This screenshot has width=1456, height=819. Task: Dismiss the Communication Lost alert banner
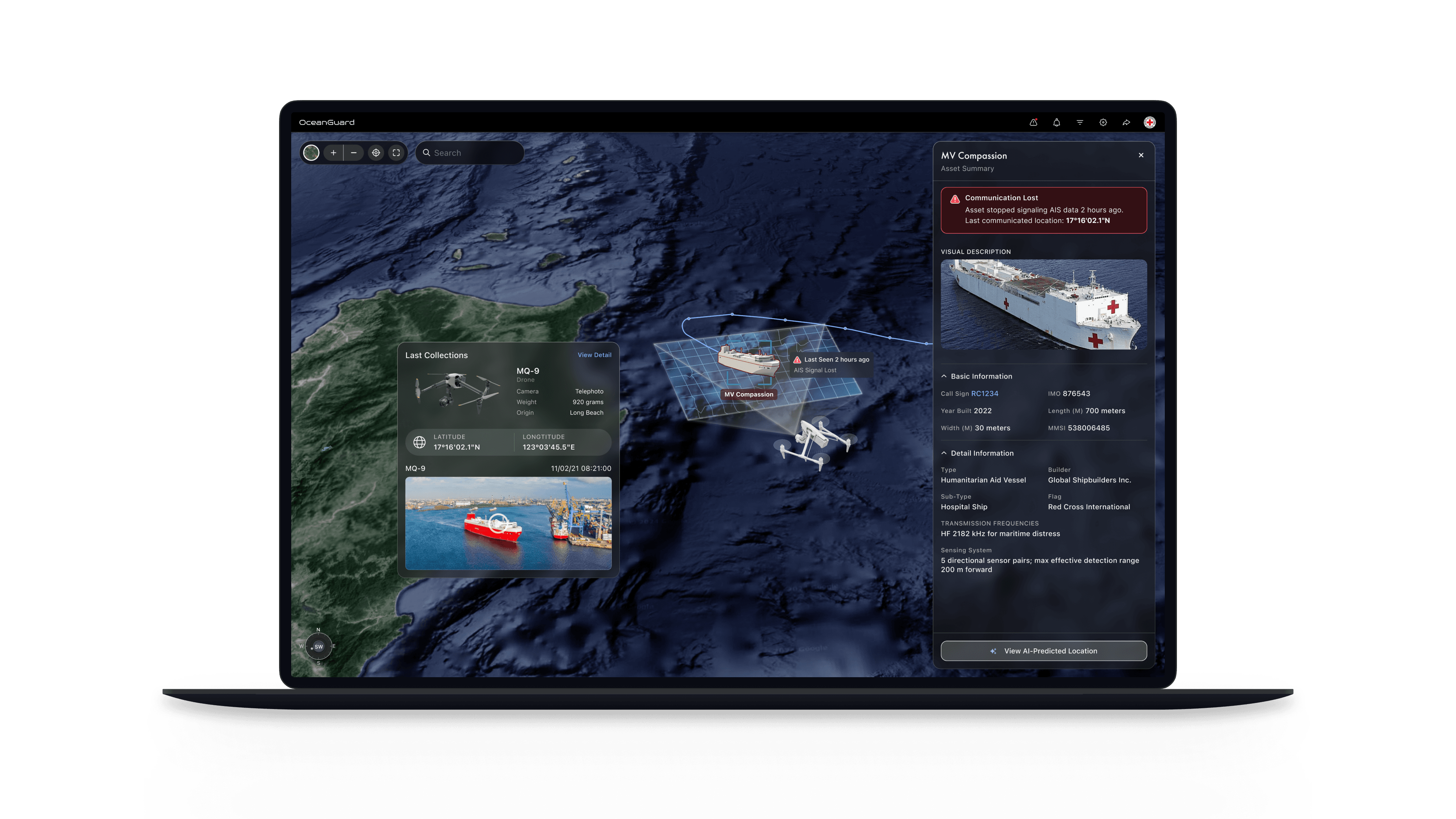pos(1043,210)
